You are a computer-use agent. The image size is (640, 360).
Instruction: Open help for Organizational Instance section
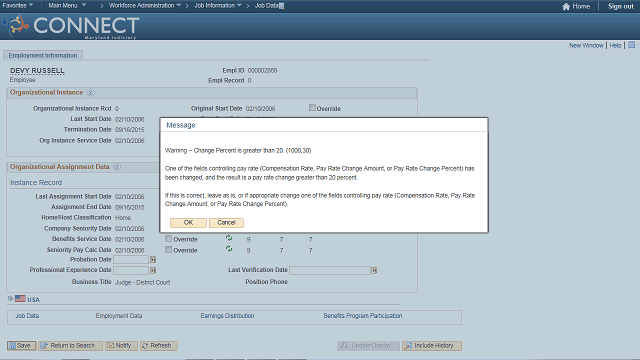91,93
